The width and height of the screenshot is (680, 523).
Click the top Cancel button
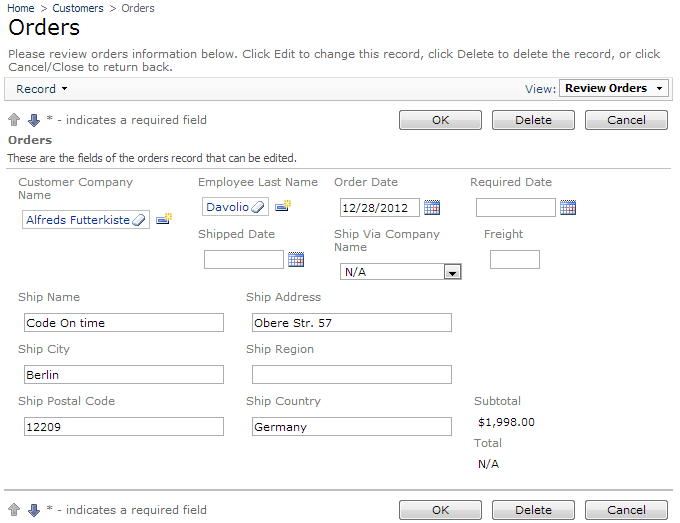click(626, 120)
